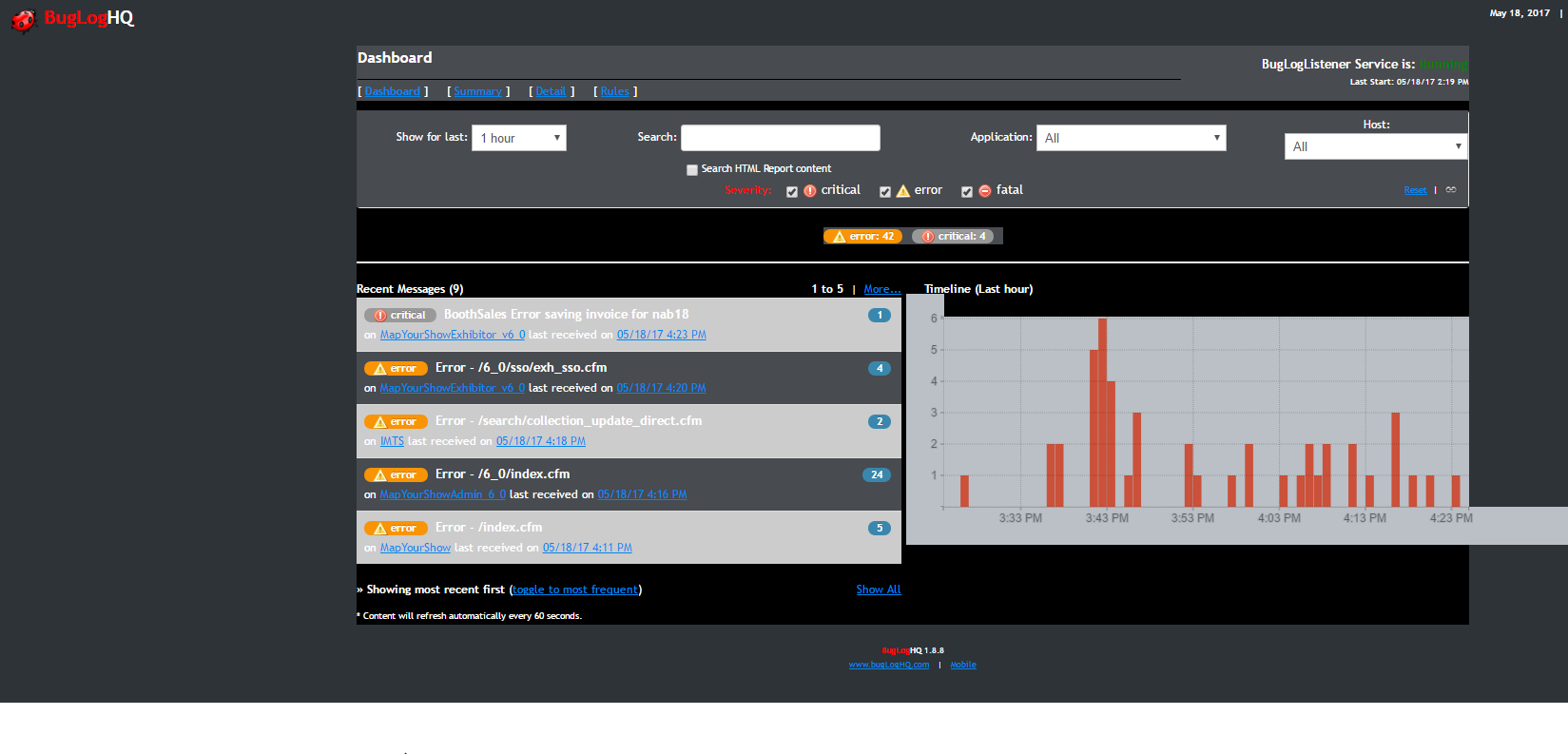The height and width of the screenshot is (754, 1568).
Task: Click 'Error - /6_0/sso/exh_sso.cfm' message title
Action: 521,368
